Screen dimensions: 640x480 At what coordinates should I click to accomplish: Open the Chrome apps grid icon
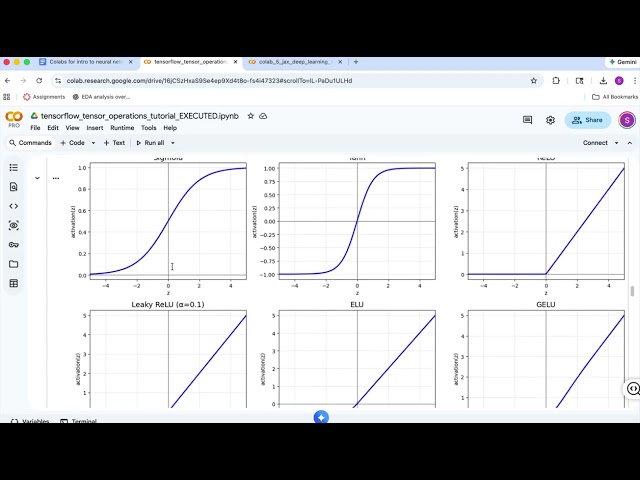[7, 97]
